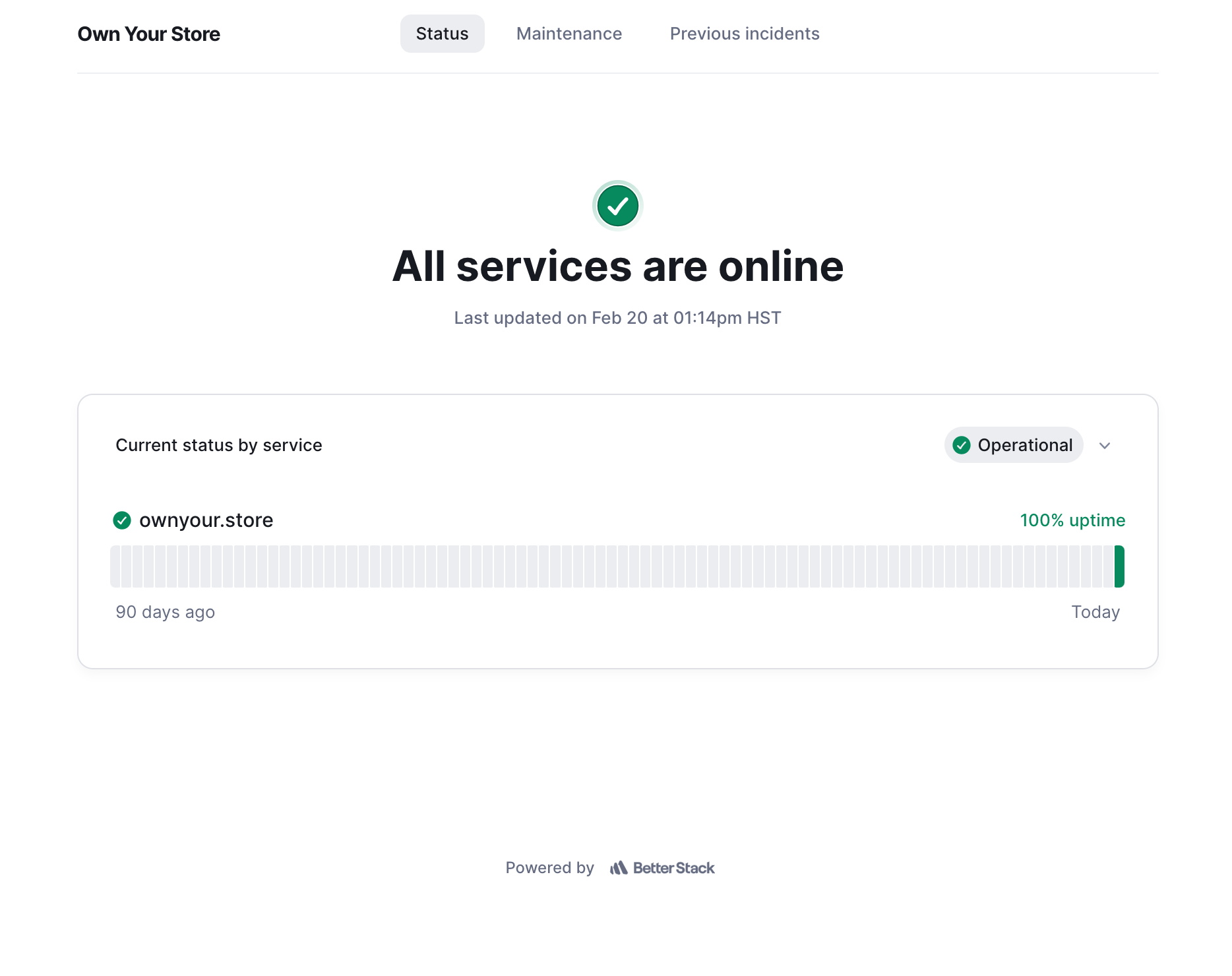Click the Last updated timestamp text
Viewport: 1232px width, 976px height.
pyautogui.click(x=617, y=318)
